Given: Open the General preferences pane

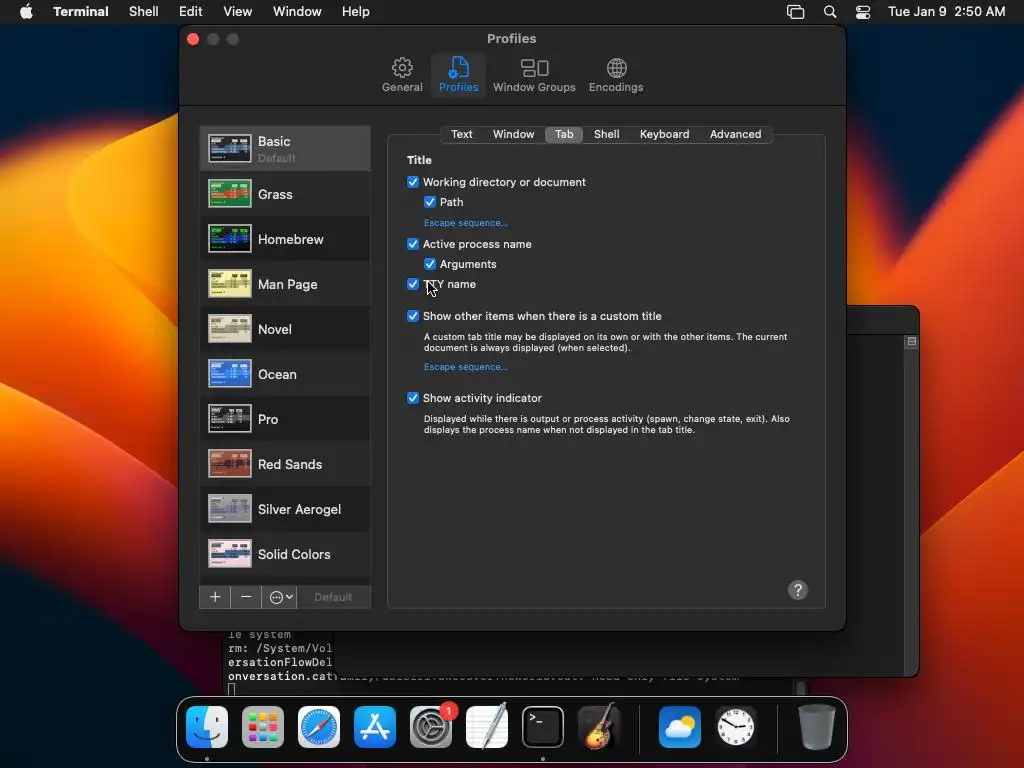Looking at the screenshot, I should click(x=402, y=75).
